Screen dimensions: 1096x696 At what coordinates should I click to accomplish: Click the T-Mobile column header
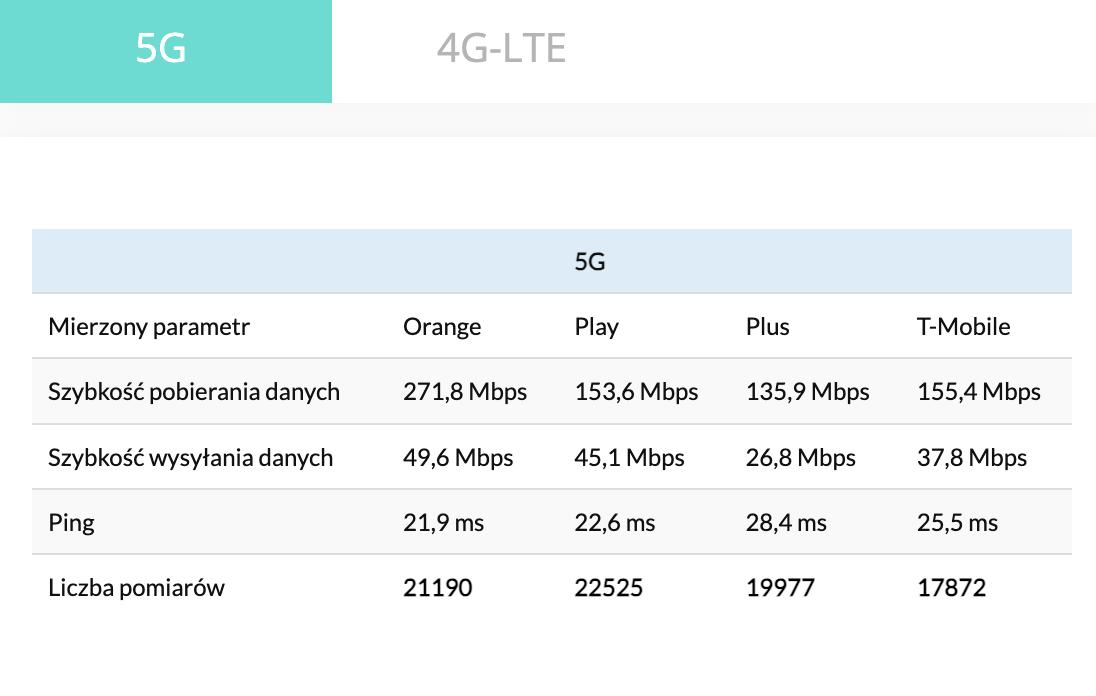(963, 327)
